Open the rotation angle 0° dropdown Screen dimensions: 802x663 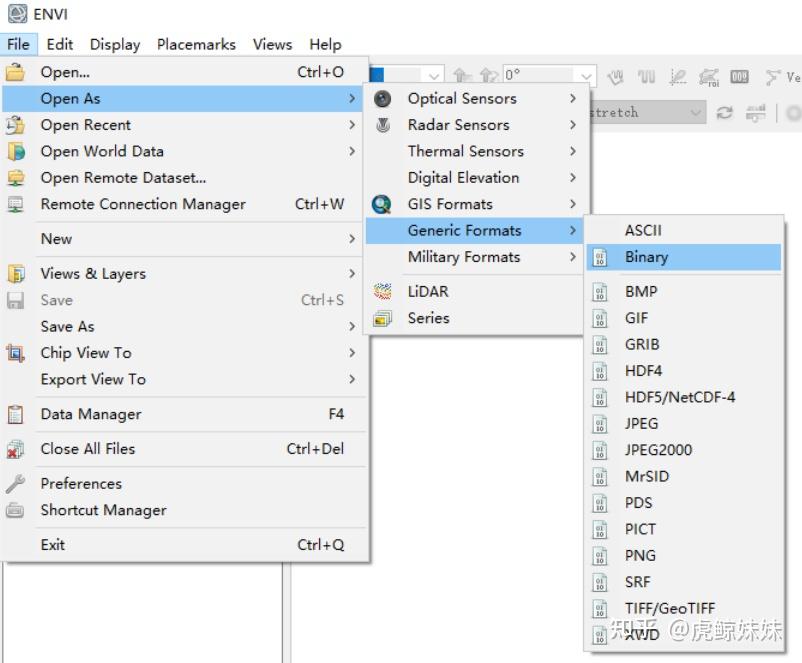point(586,76)
